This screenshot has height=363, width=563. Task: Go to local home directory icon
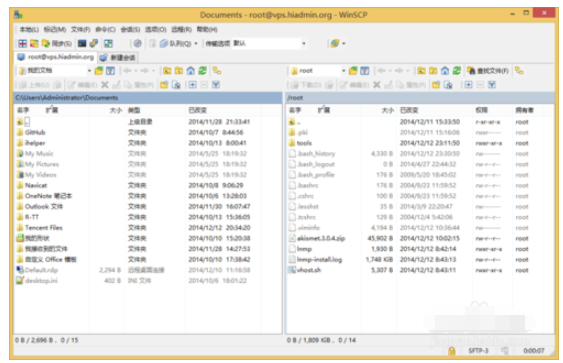(x=191, y=71)
